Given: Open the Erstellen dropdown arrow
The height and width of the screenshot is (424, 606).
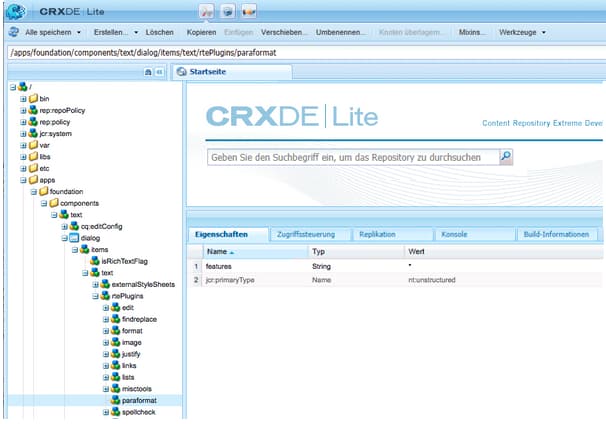Looking at the screenshot, I should pyautogui.click(x=136, y=32).
